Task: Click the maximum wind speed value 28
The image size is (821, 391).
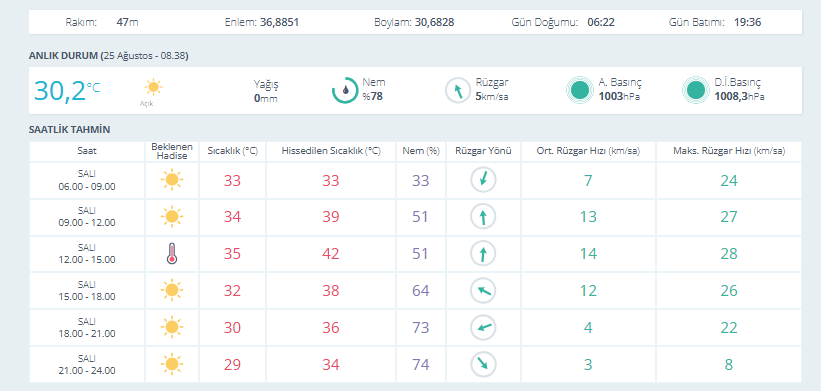Action: [729, 254]
